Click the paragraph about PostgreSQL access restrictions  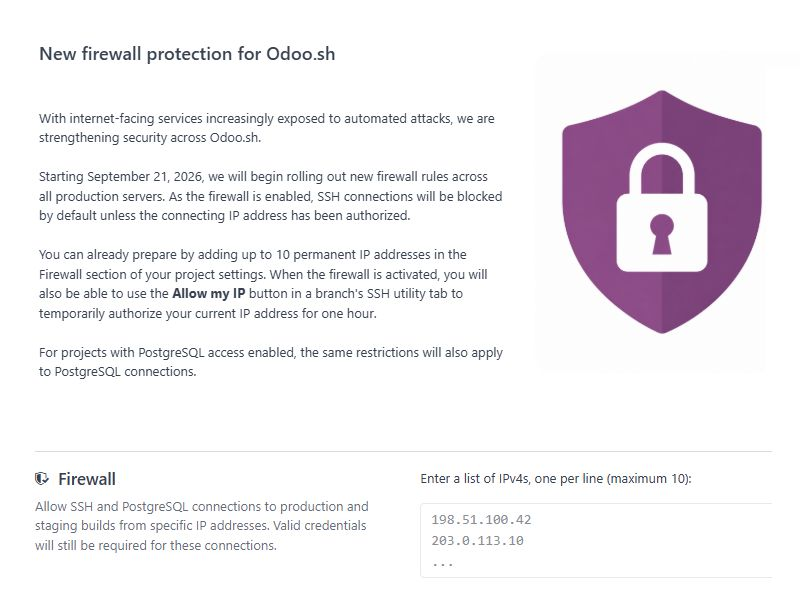271,362
